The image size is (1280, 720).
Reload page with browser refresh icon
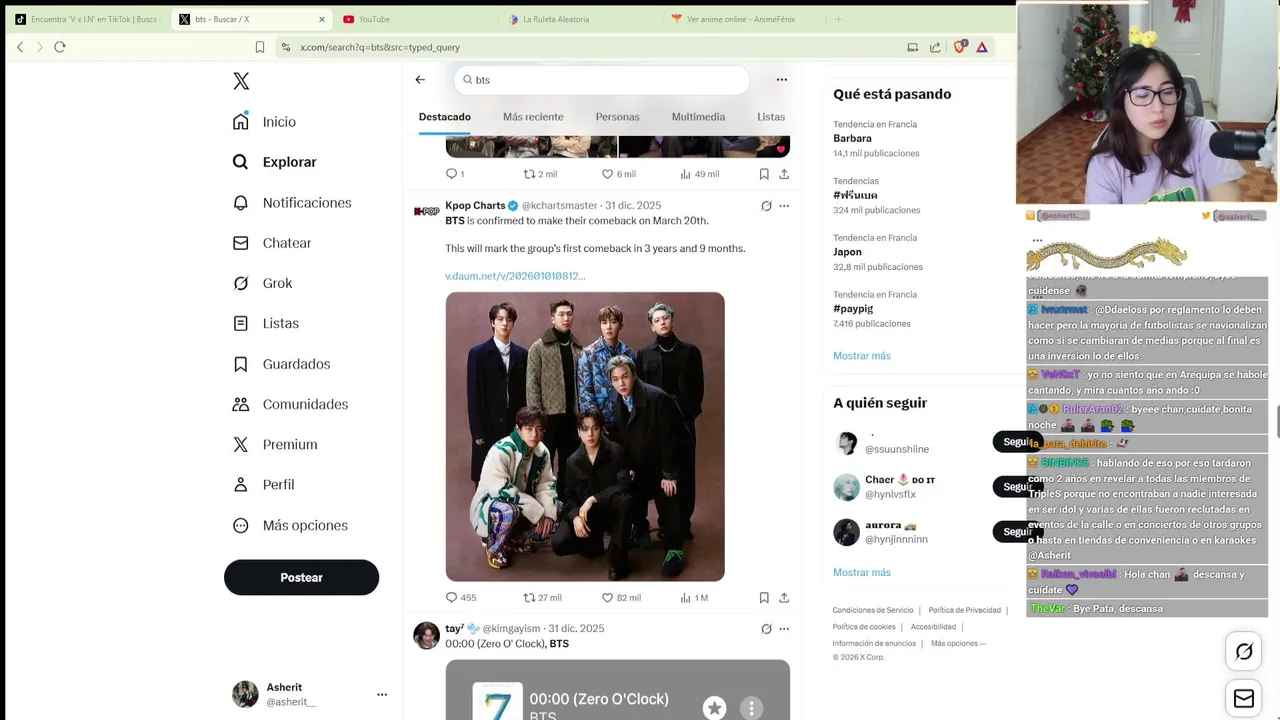click(60, 47)
